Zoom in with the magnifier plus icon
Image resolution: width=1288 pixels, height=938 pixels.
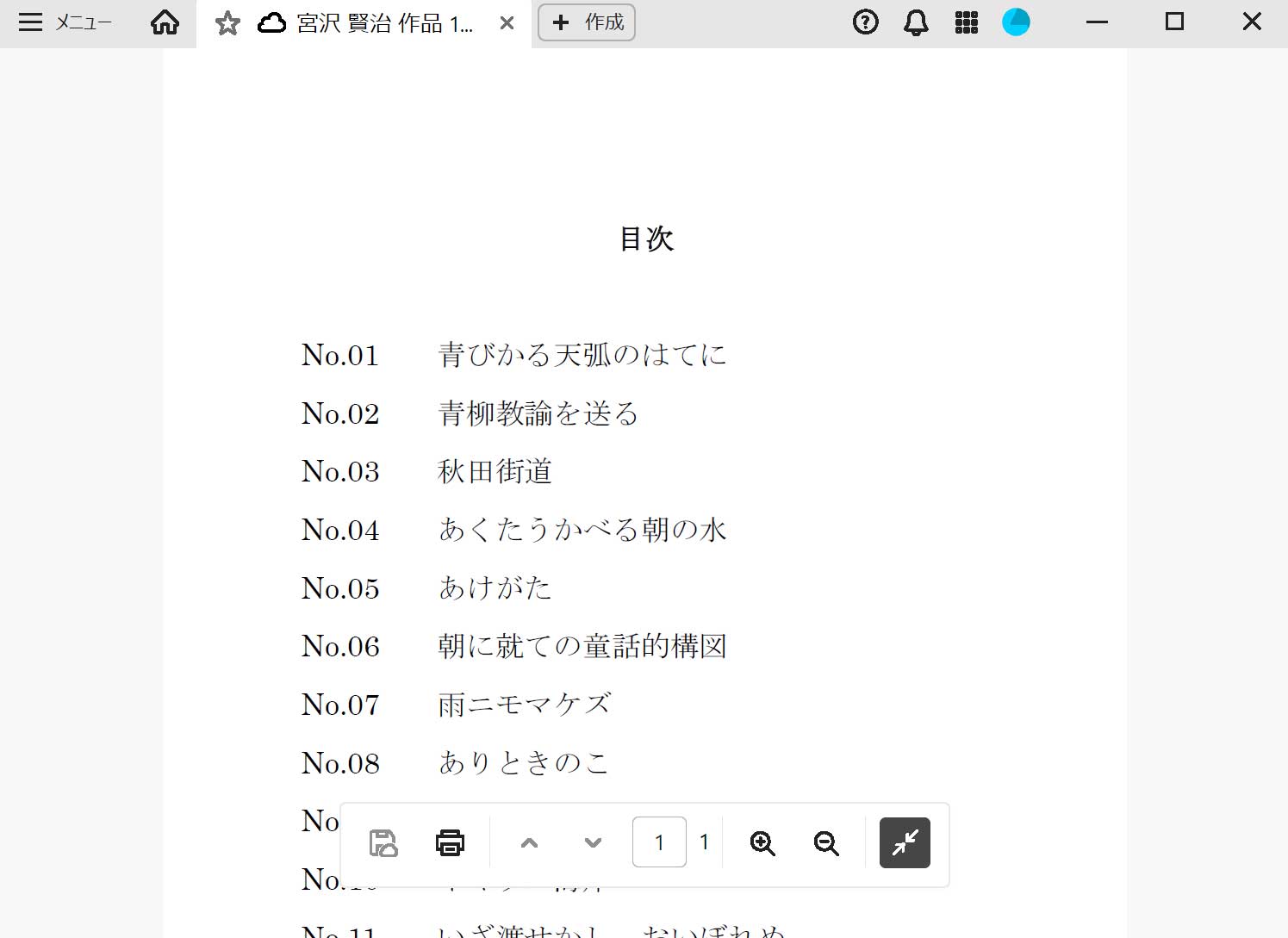(762, 843)
